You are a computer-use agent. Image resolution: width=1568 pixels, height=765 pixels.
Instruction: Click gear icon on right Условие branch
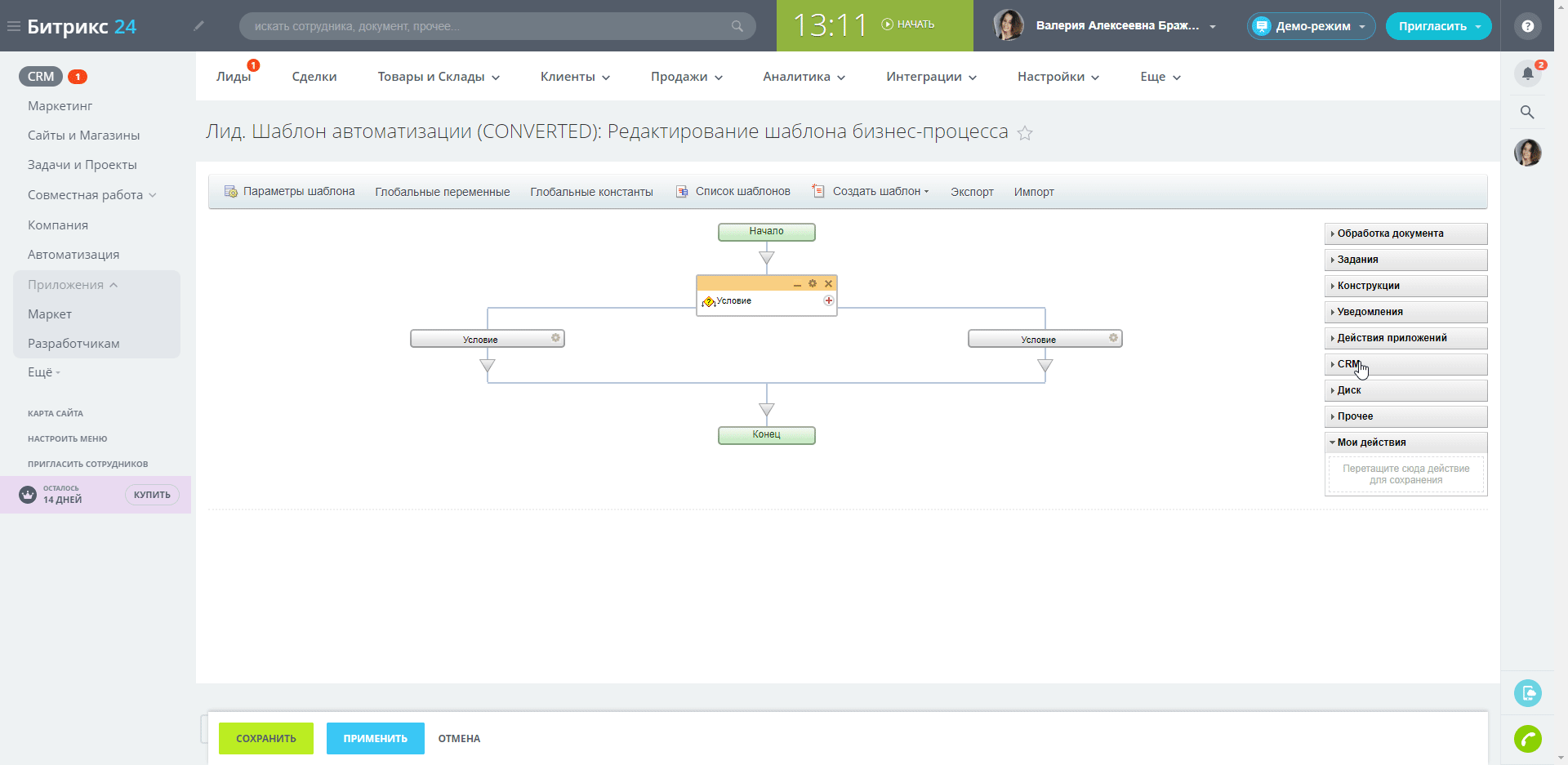[1113, 338]
